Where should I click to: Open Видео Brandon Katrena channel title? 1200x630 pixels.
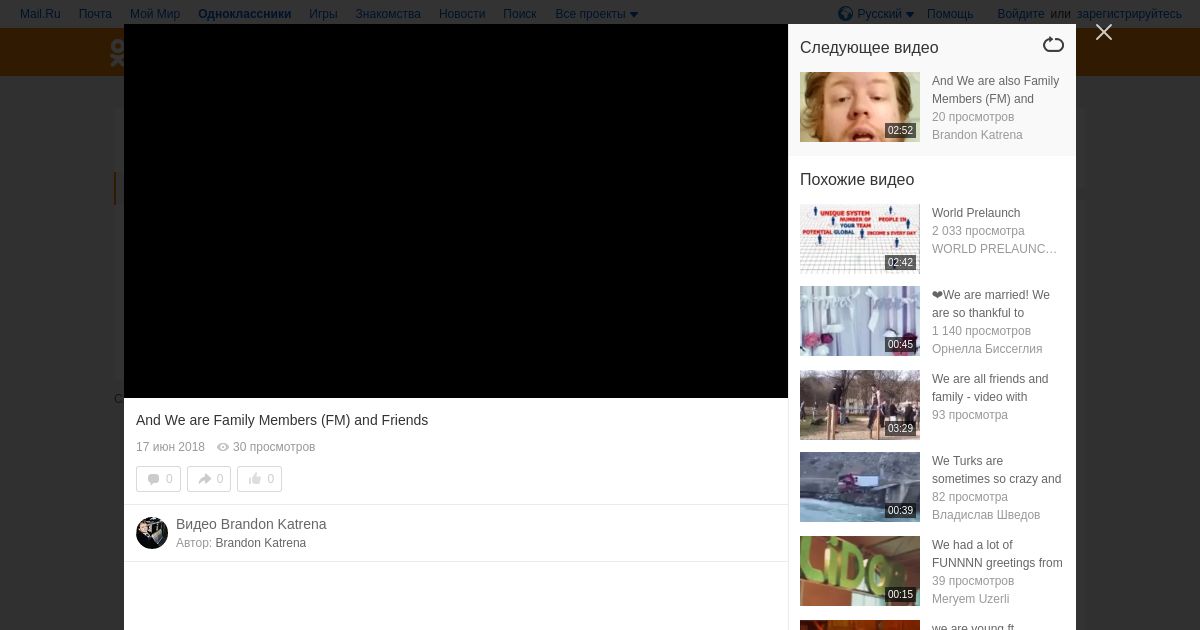click(251, 524)
